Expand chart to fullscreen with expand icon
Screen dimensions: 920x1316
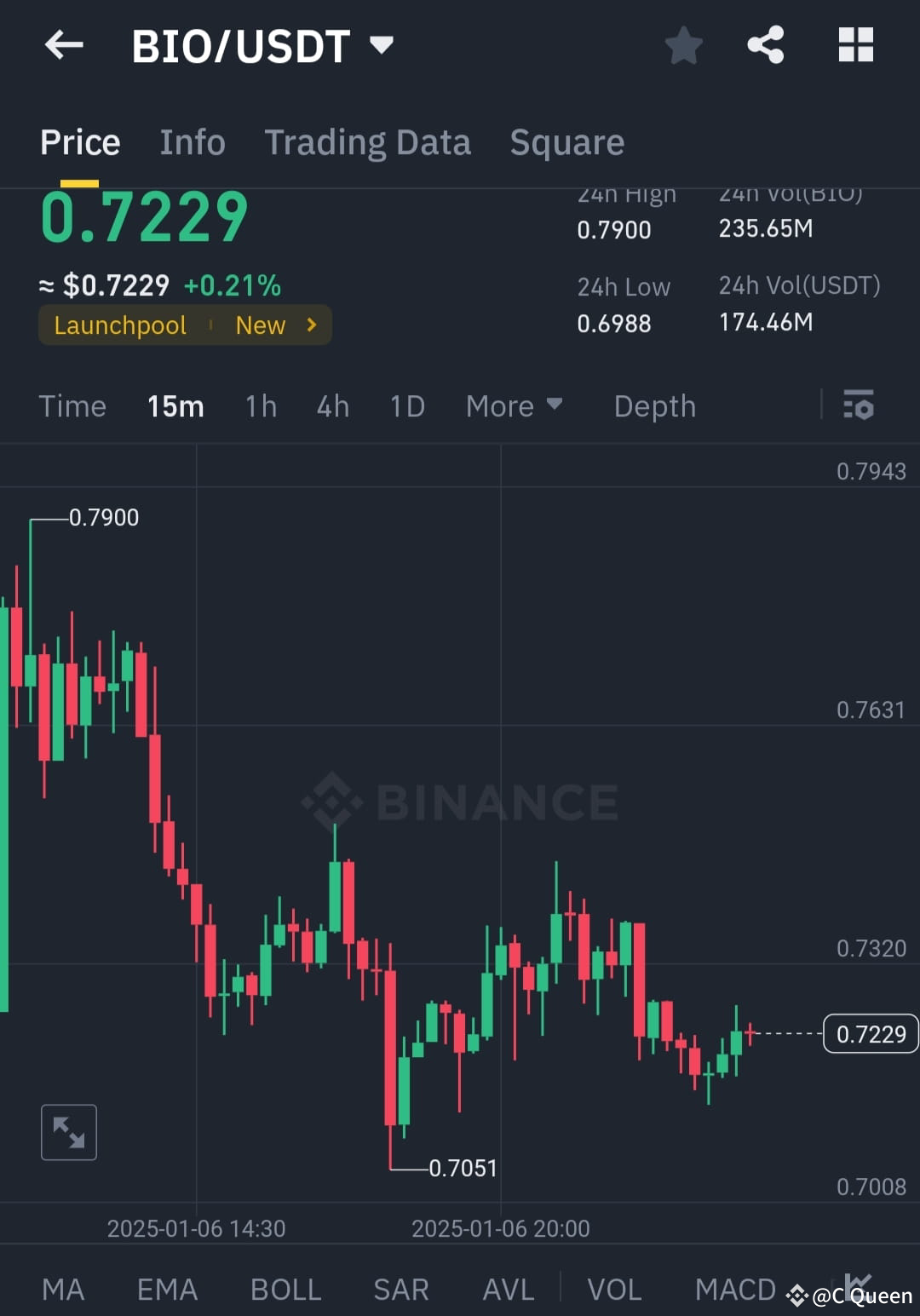click(68, 1132)
